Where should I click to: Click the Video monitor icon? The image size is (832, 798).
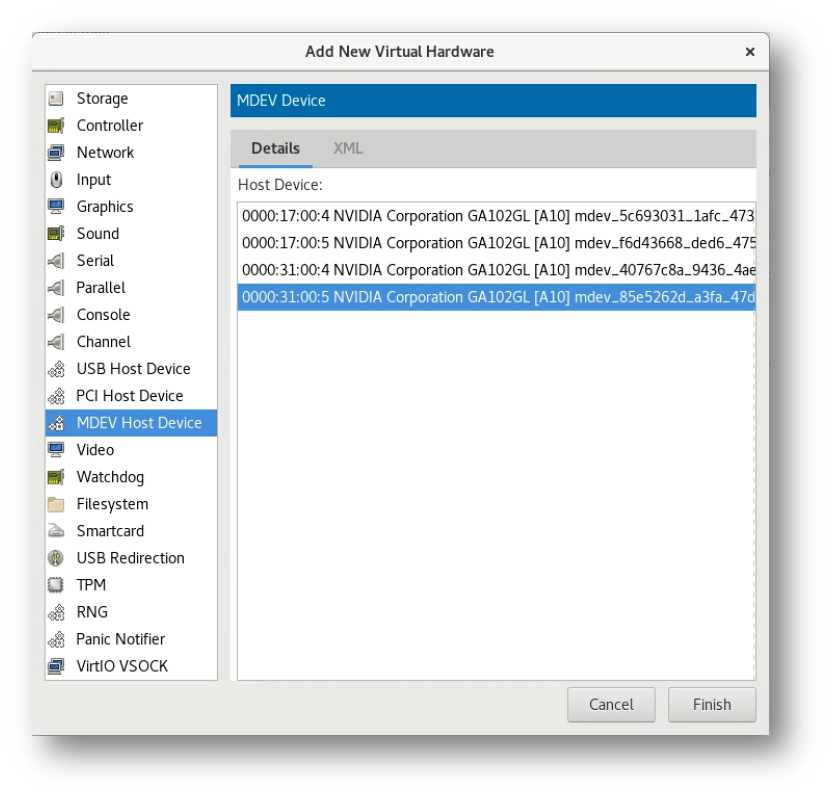[x=56, y=450]
